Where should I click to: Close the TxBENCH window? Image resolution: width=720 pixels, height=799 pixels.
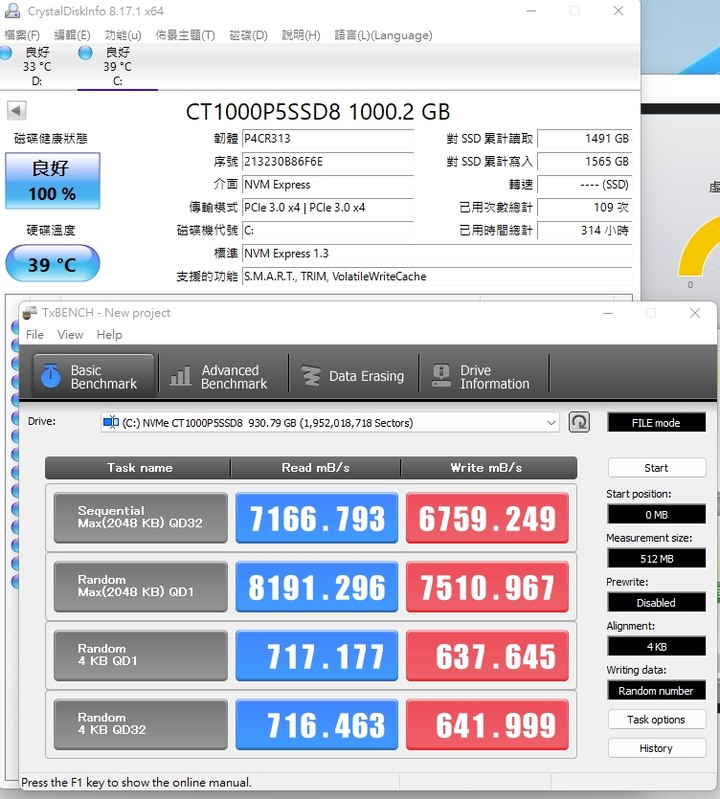coord(695,312)
